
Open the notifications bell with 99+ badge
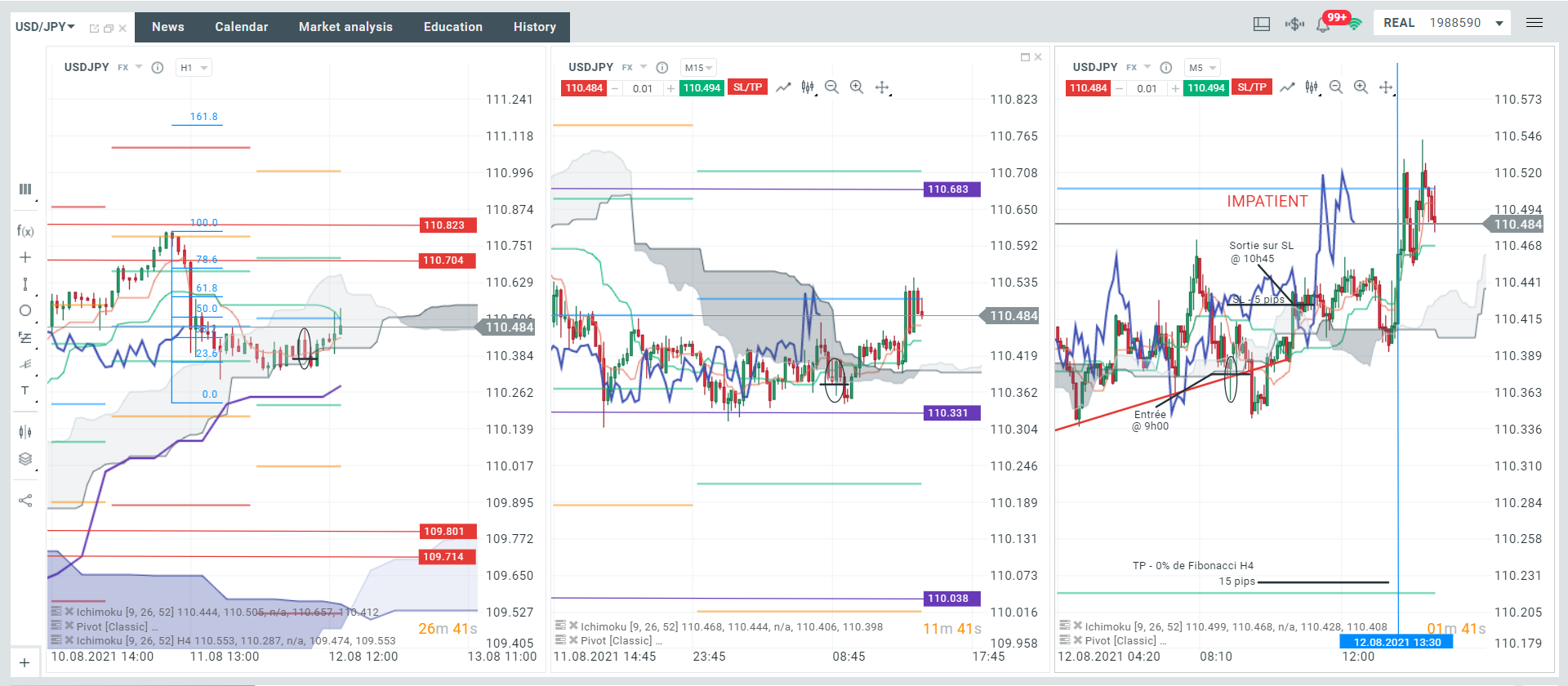1323,24
